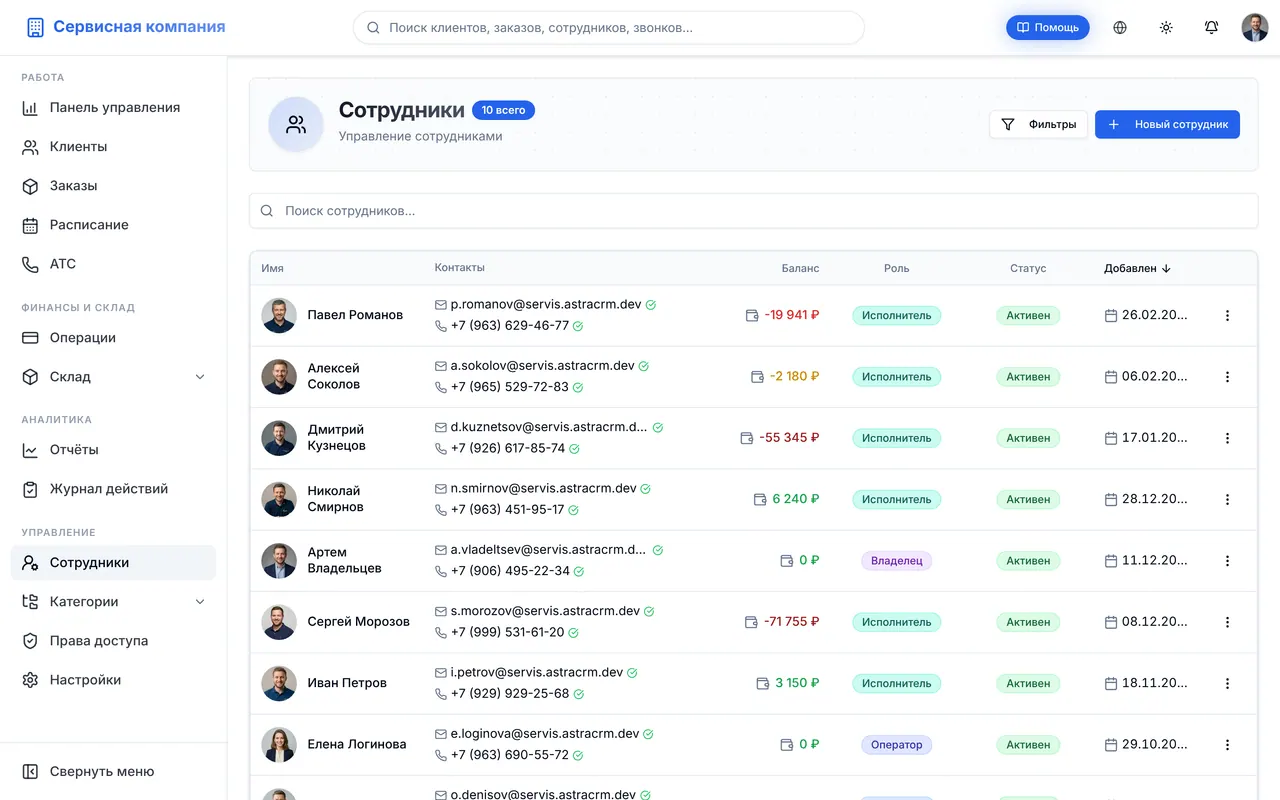Open row actions menu for Артем Владельцев

pos(1227,561)
